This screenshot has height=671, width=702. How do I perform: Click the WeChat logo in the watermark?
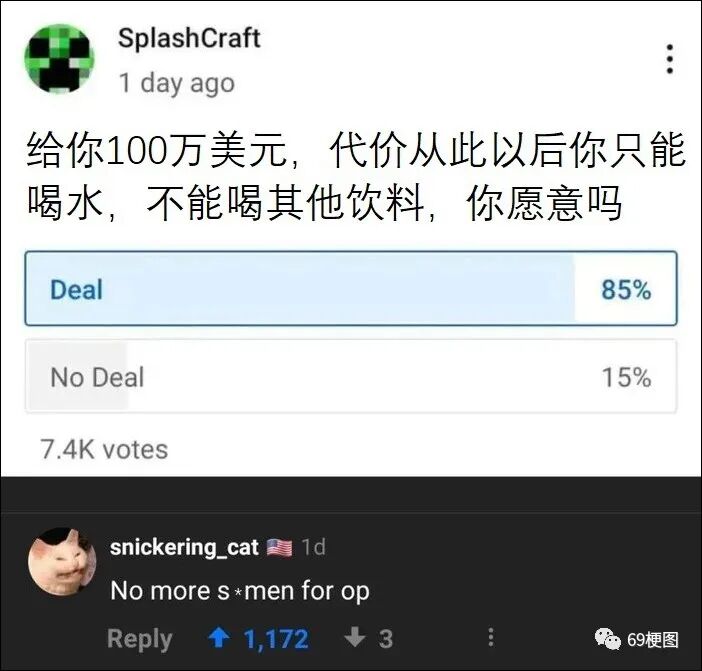[x=608, y=639]
